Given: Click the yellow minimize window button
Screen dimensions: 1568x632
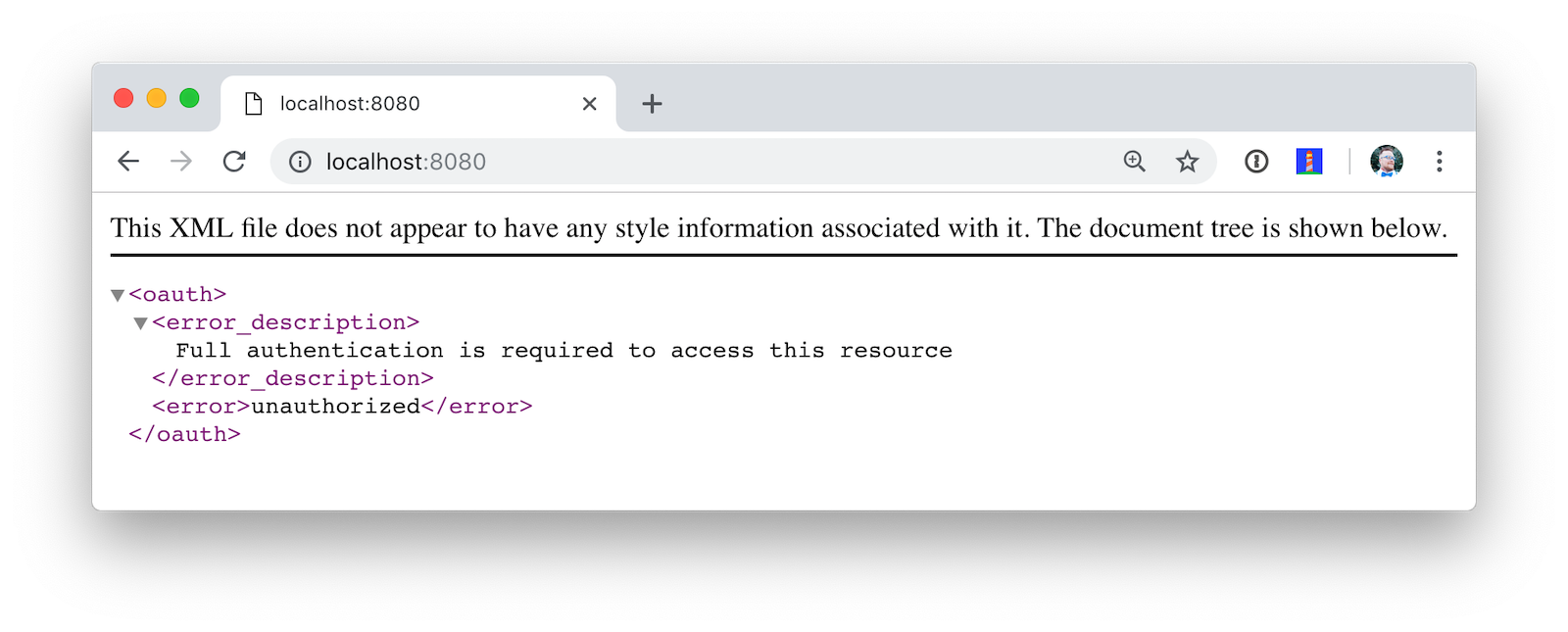Looking at the screenshot, I should pyautogui.click(x=157, y=98).
